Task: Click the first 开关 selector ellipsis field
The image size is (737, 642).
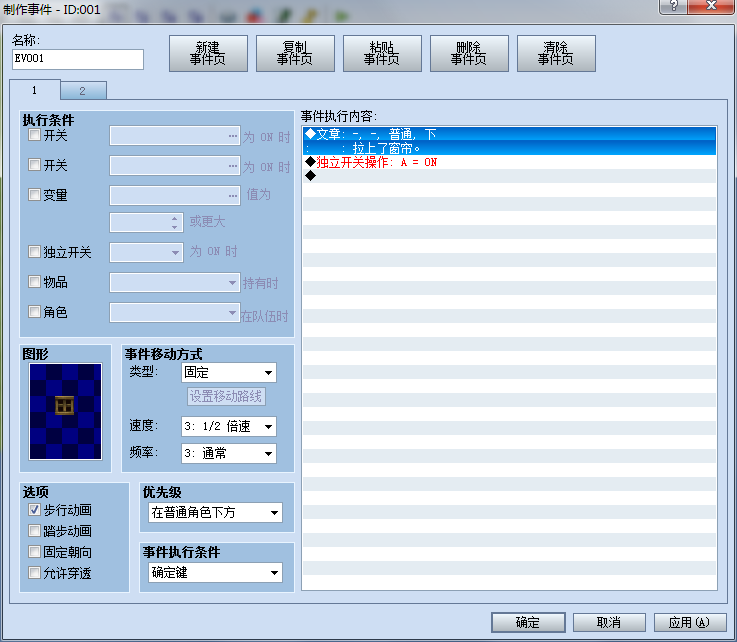Action: point(175,136)
